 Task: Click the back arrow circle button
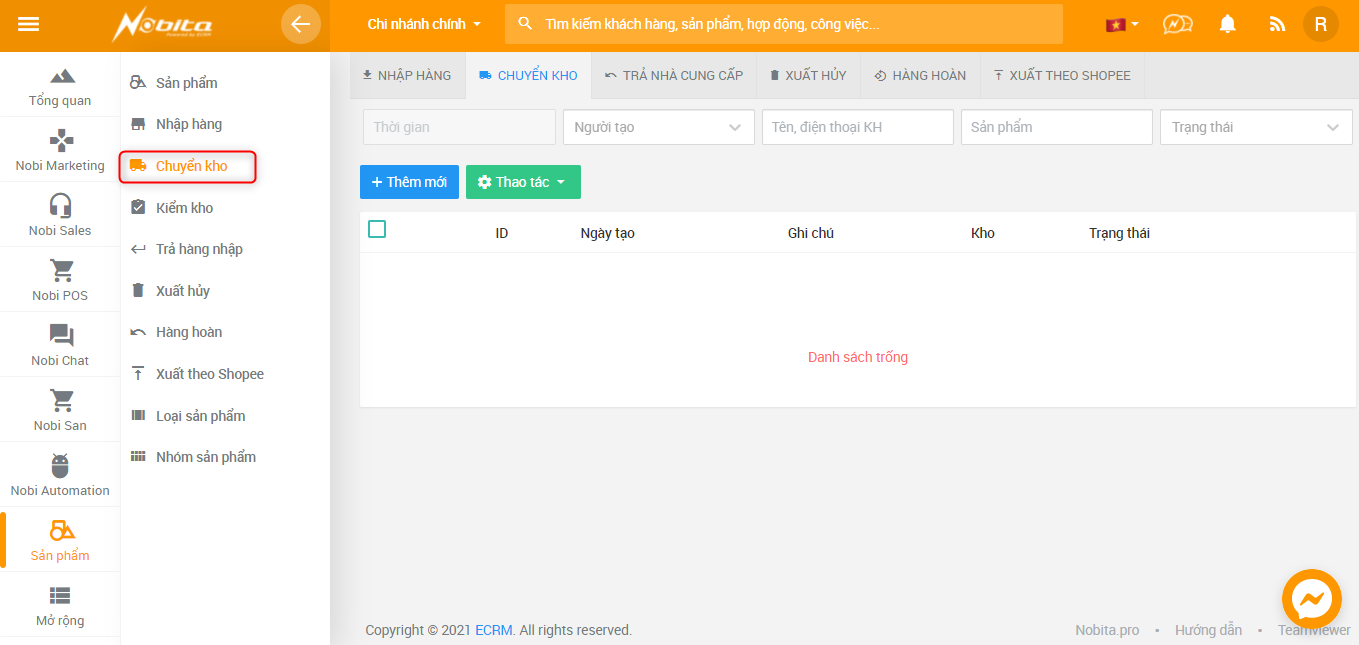(301, 24)
